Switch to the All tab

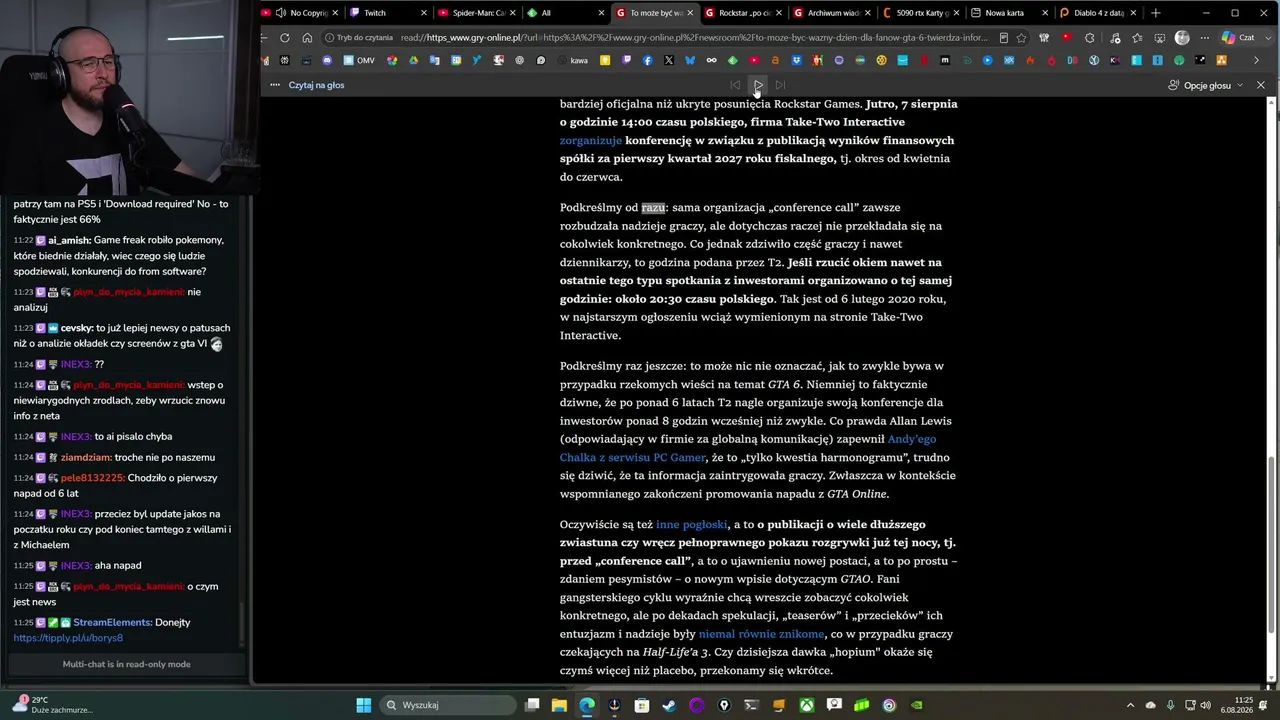[x=566, y=13]
